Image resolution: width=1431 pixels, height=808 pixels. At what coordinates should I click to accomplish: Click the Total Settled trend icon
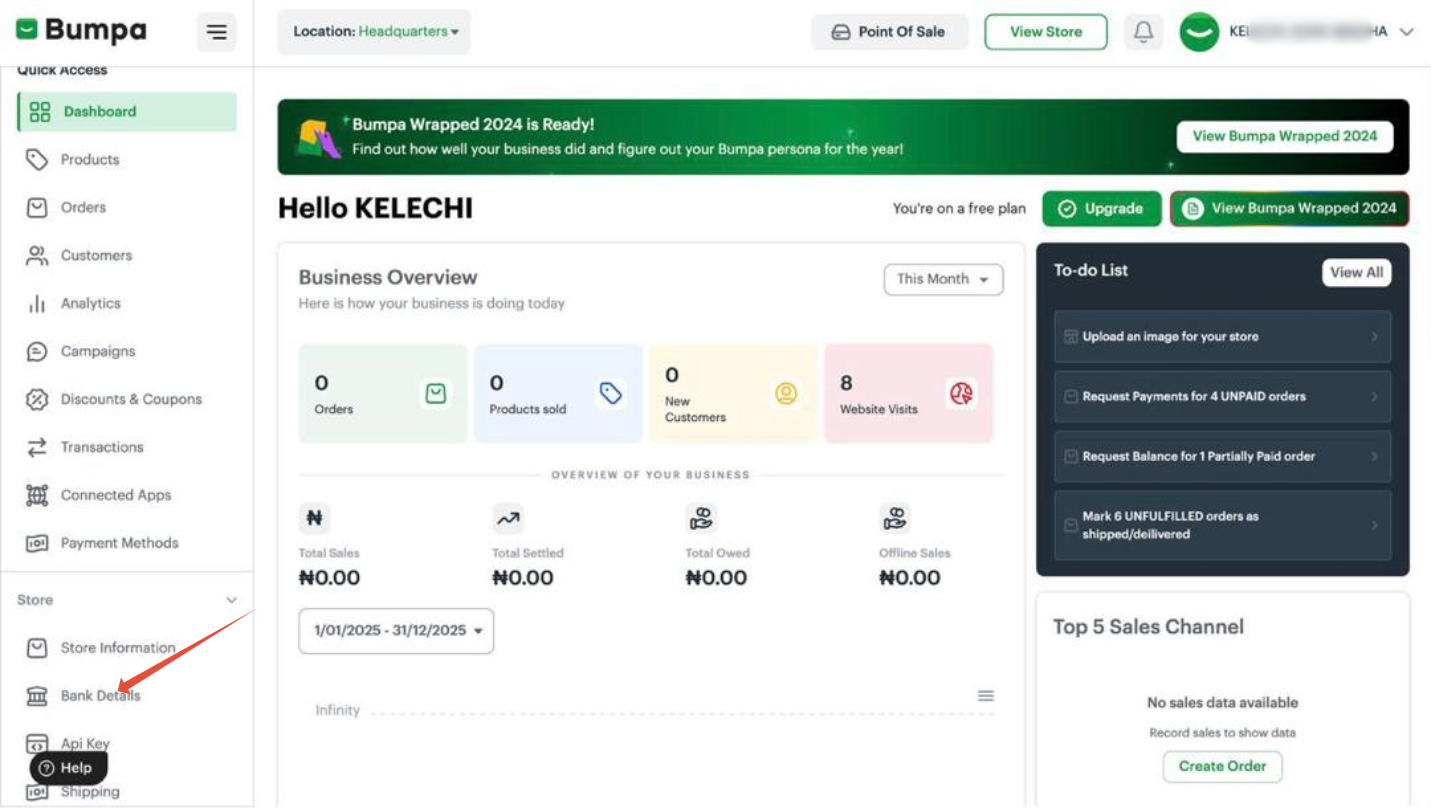point(508,518)
